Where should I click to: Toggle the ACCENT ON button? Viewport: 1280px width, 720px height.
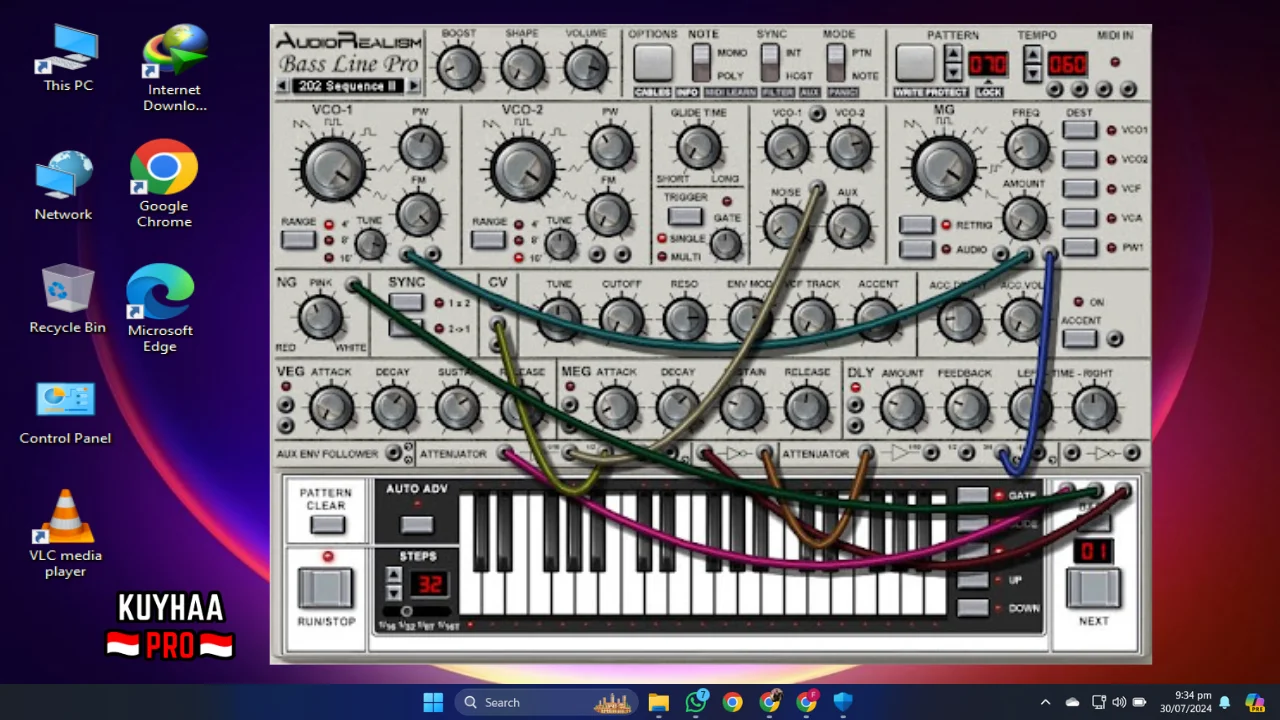tap(1079, 338)
